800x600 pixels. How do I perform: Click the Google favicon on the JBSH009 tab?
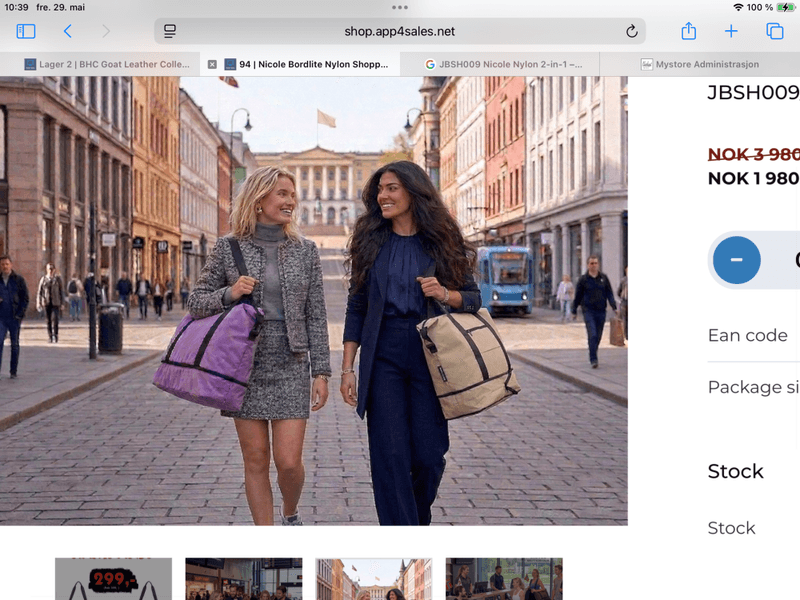[430, 64]
